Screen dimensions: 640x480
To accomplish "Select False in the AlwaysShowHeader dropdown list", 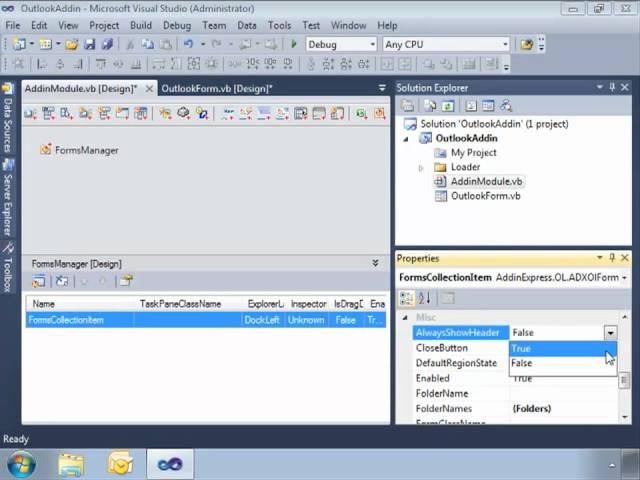I will [563, 363].
